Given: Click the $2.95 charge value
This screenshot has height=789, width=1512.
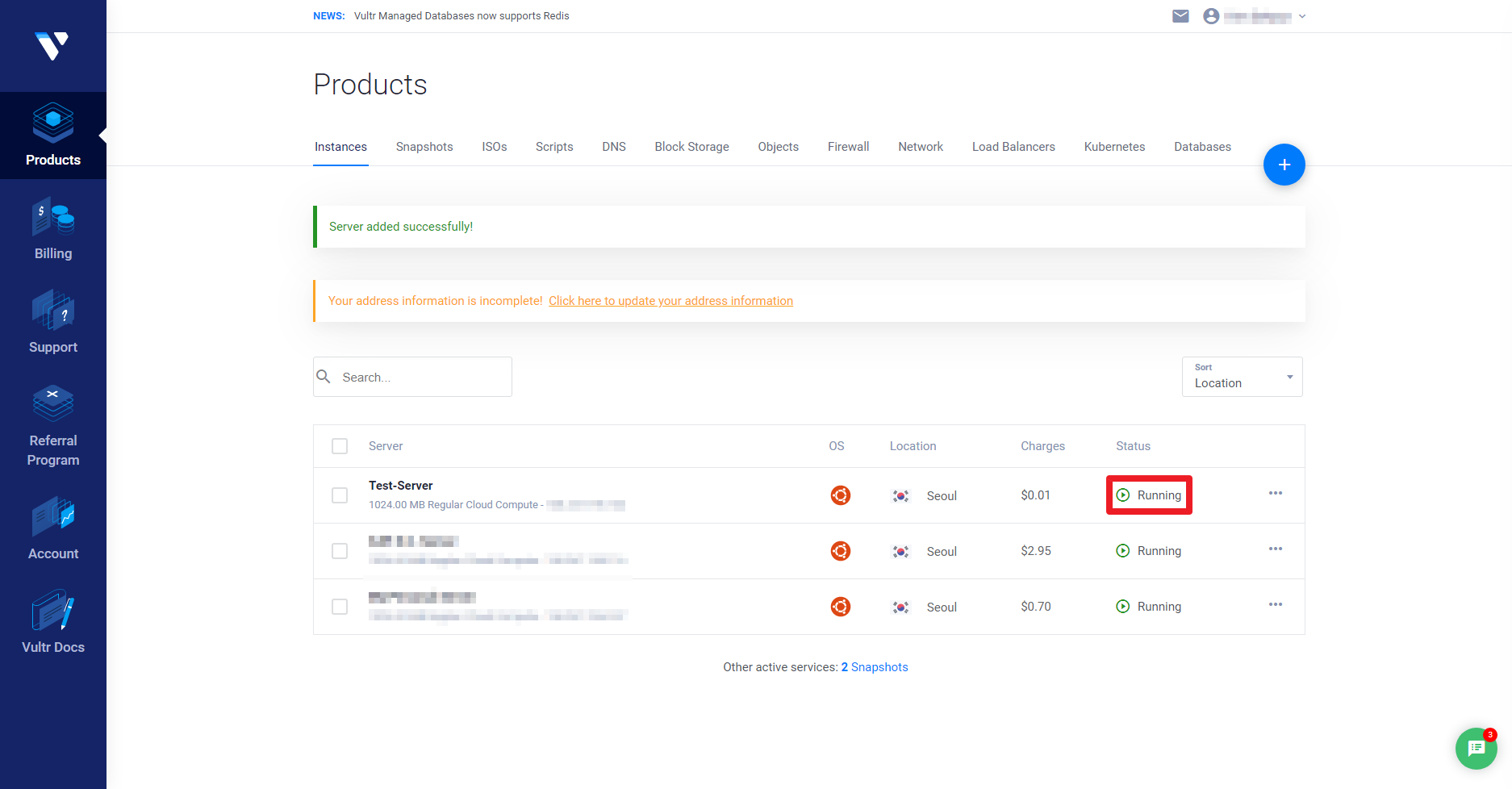Looking at the screenshot, I should [1036, 551].
